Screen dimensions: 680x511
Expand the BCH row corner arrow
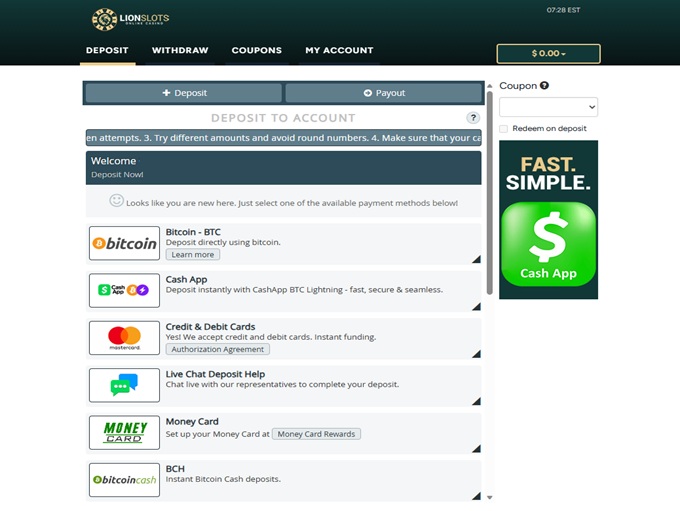[x=476, y=496]
